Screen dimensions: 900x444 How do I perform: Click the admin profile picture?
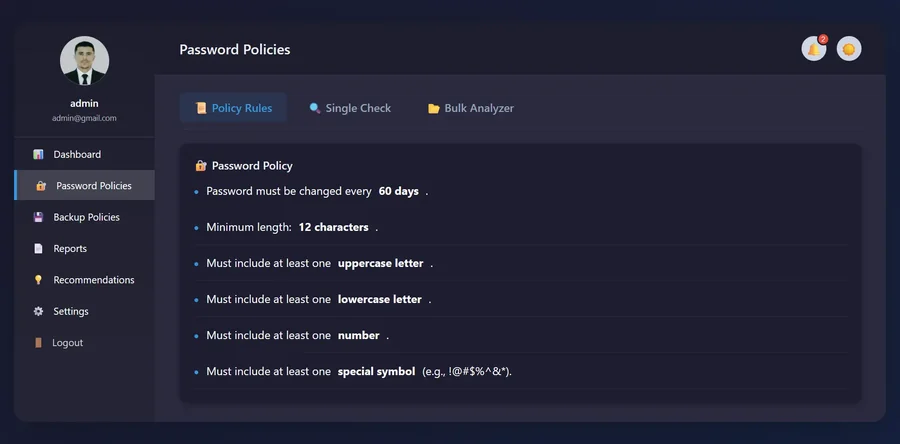(x=84, y=61)
